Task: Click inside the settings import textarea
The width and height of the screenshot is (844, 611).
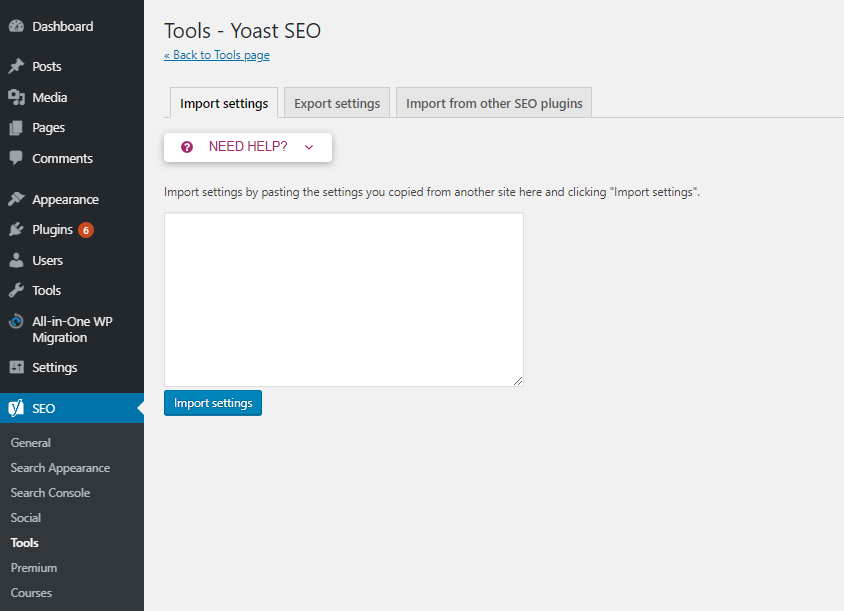Action: pyautogui.click(x=344, y=299)
